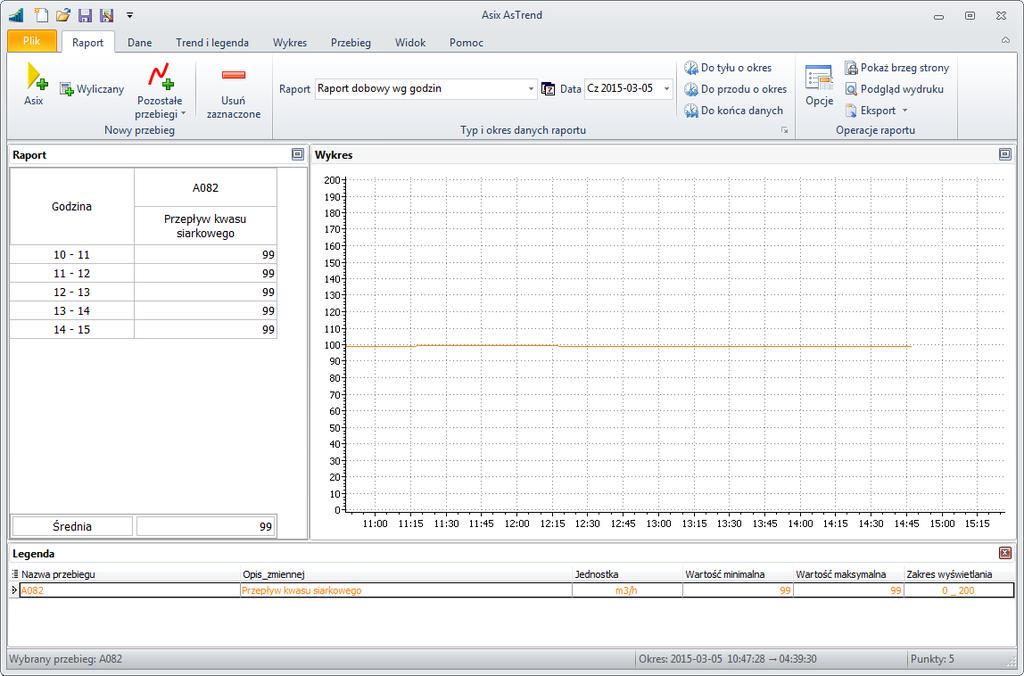Maximize the Raport panel
This screenshot has height=676, width=1024.
point(298,154)
